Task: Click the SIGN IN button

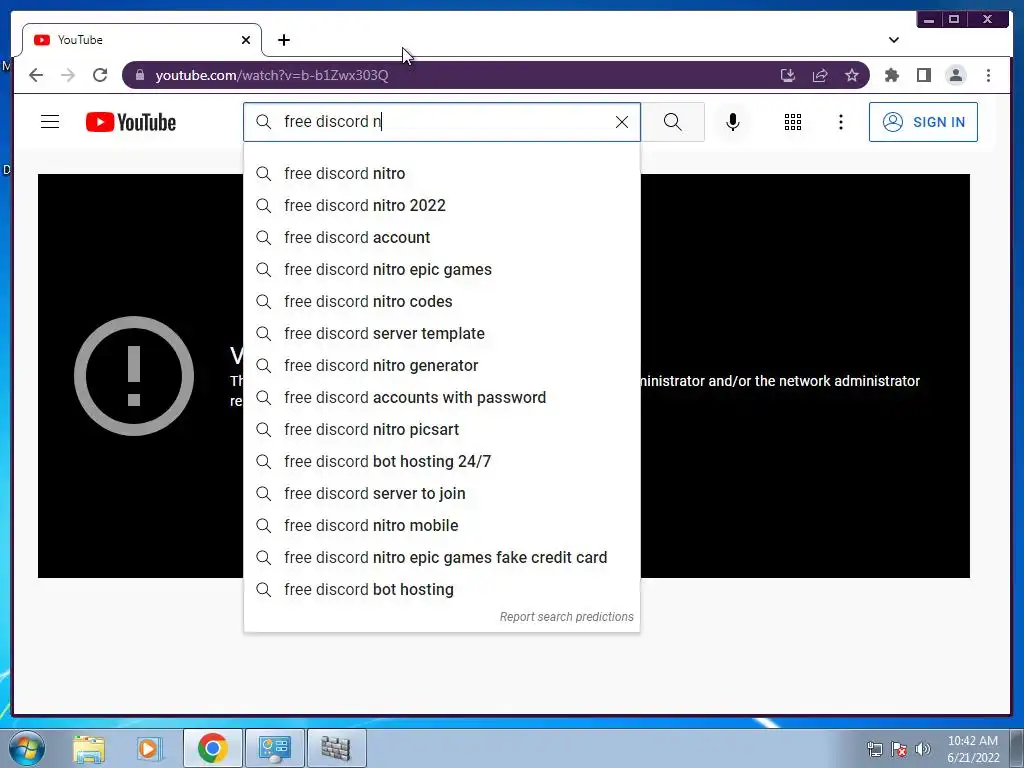Action: click(923, 122)
